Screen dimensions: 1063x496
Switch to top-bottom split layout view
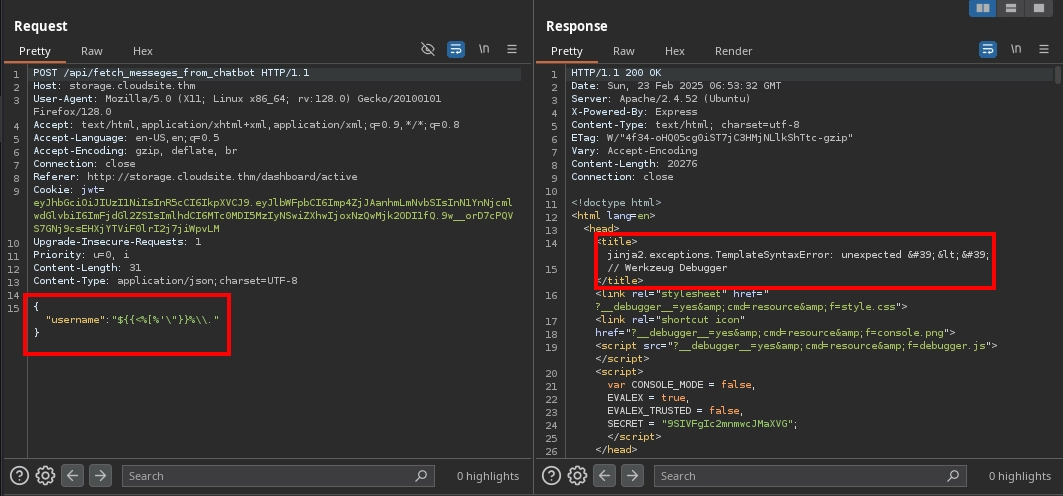point(1012,8)
